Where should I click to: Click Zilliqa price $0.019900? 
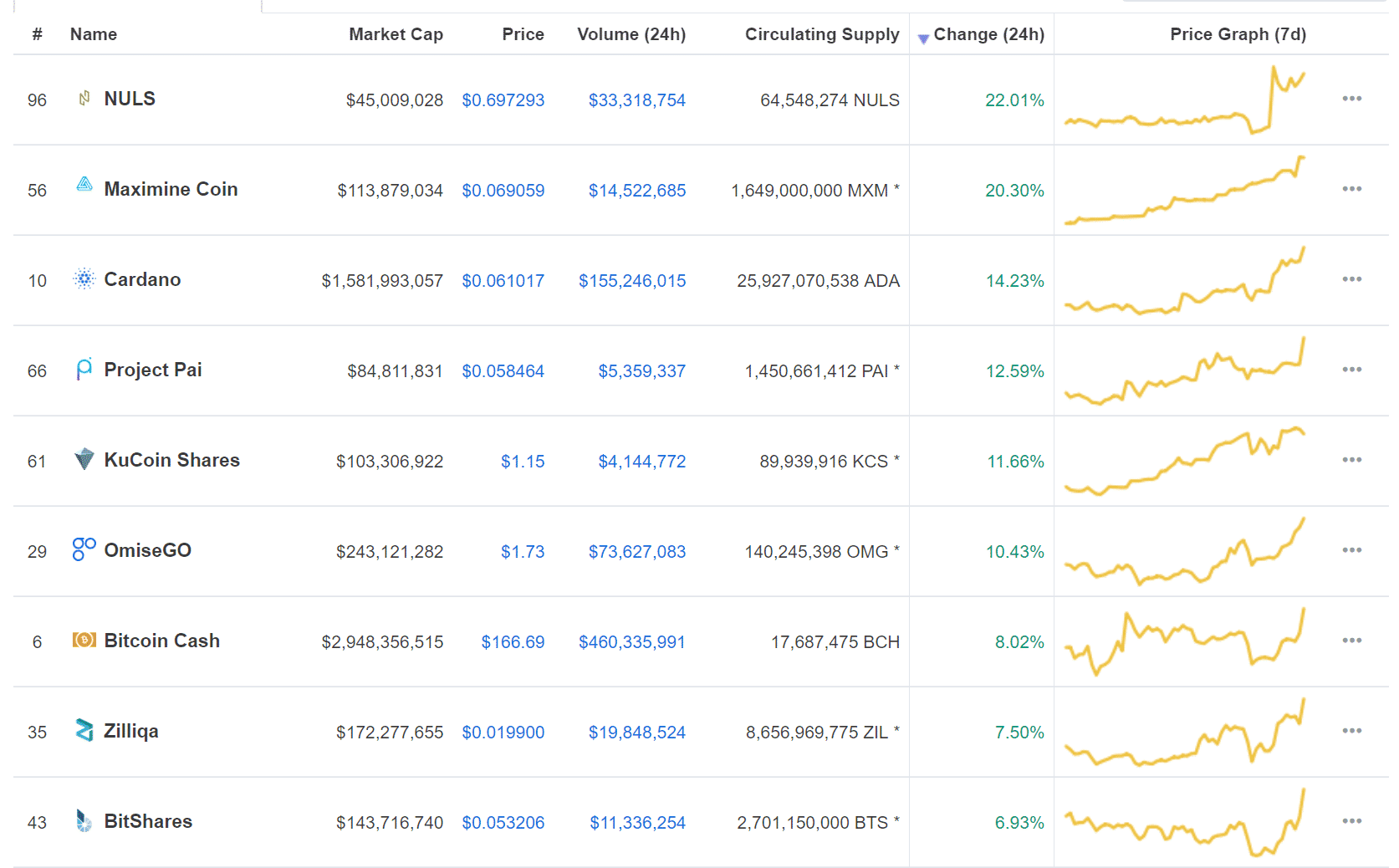click(x=503, y=733)
